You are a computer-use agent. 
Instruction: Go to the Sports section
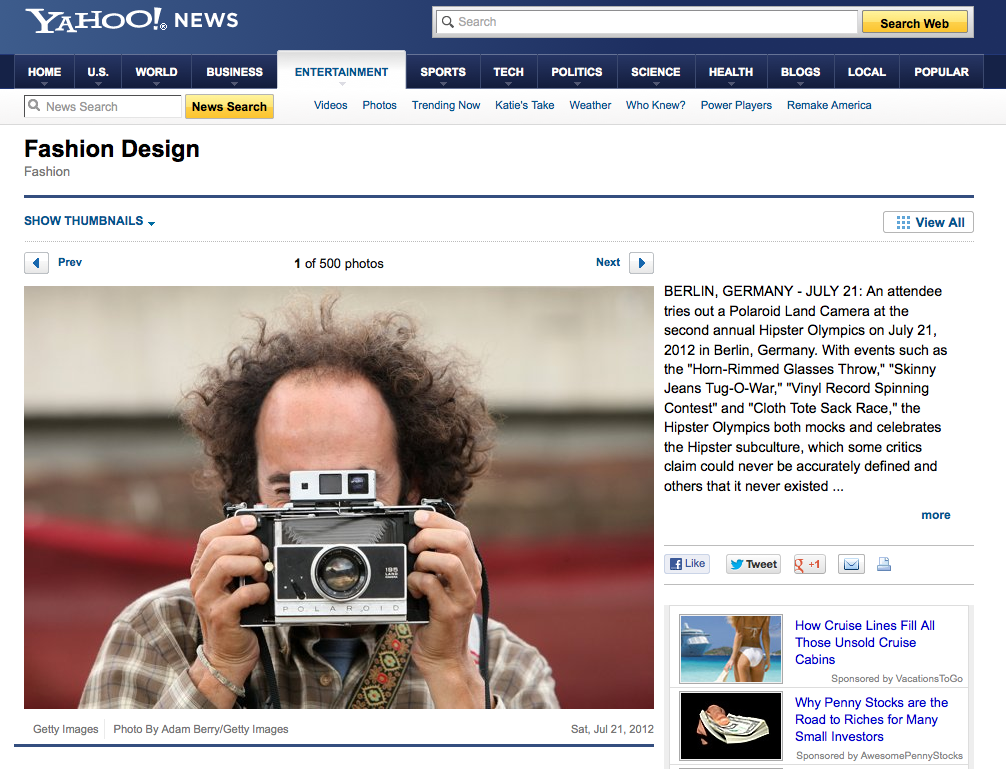coord(443,72)
